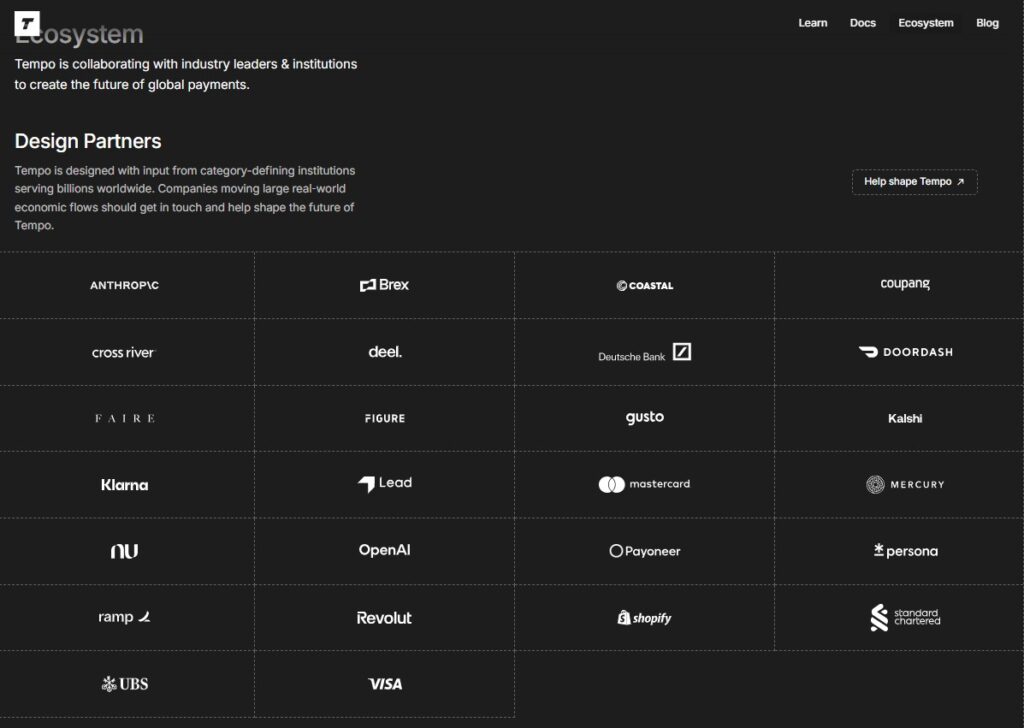Click the Nubank logo
The width and height of the screenshot is (1024, 728).
click(x=124, y=551)
